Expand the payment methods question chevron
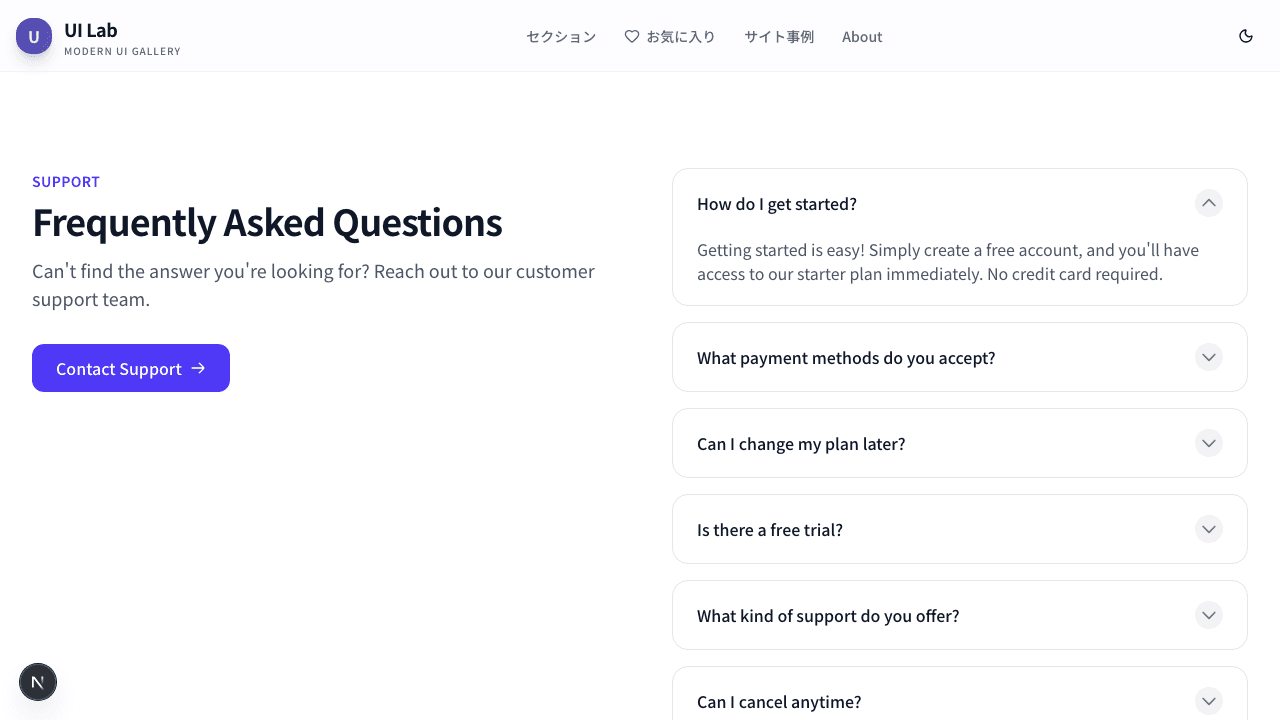The width and height of the screenshot is (1280, 720). click(1209, 357)
